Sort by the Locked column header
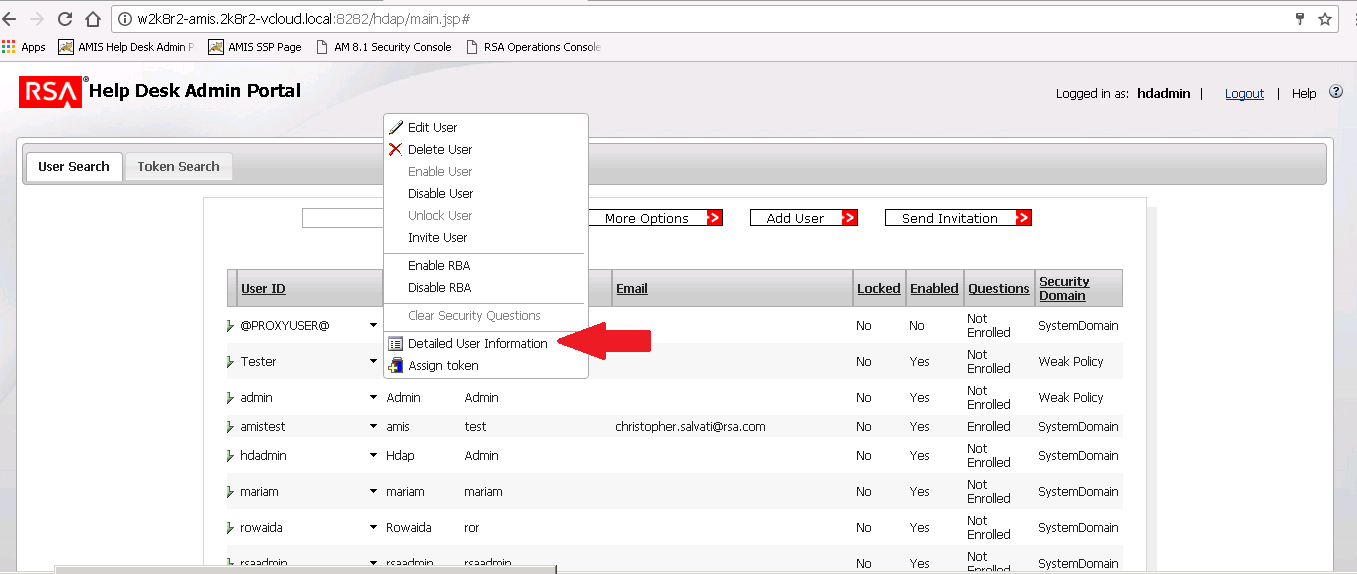1357x574 pixels. pyautogui.click(x=879, y=288)
